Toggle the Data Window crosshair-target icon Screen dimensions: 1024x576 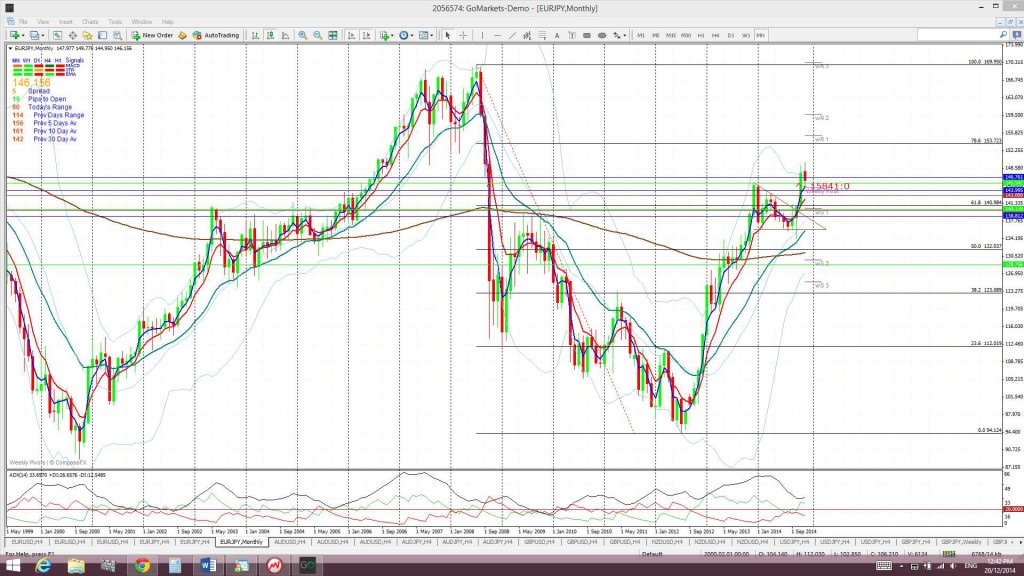tap(72, 35)
